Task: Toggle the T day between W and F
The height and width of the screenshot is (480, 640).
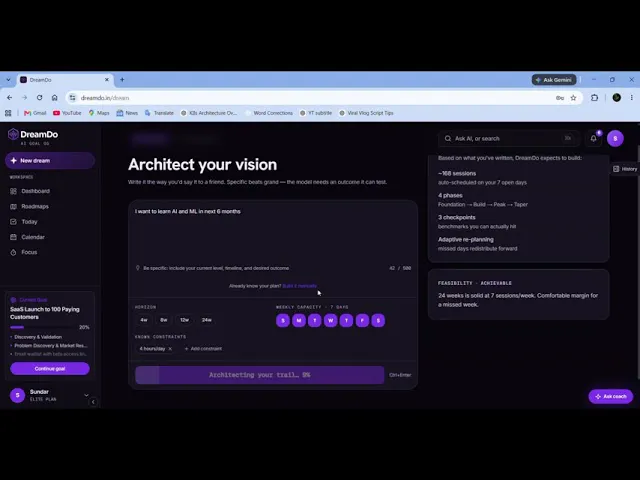Action: point(347,320)
